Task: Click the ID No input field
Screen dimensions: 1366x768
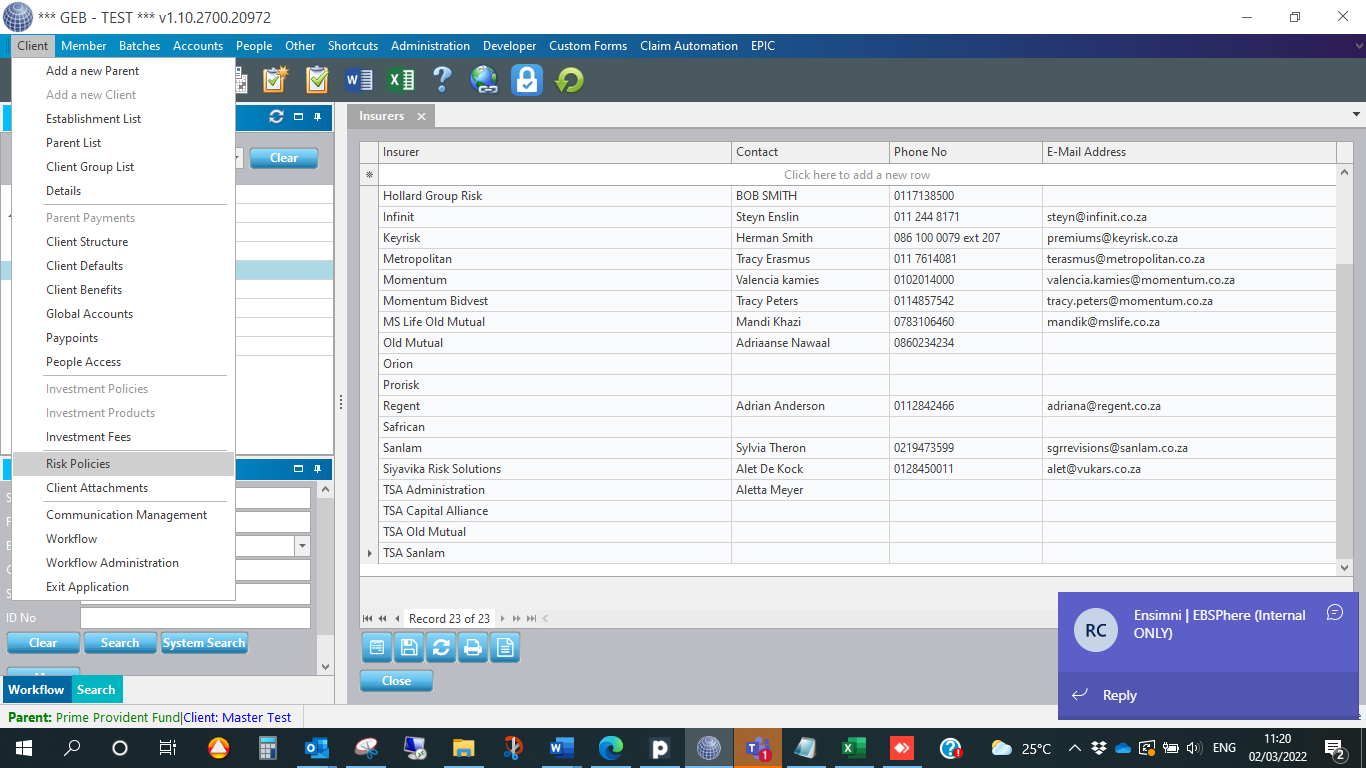Action: click(195, 618)
